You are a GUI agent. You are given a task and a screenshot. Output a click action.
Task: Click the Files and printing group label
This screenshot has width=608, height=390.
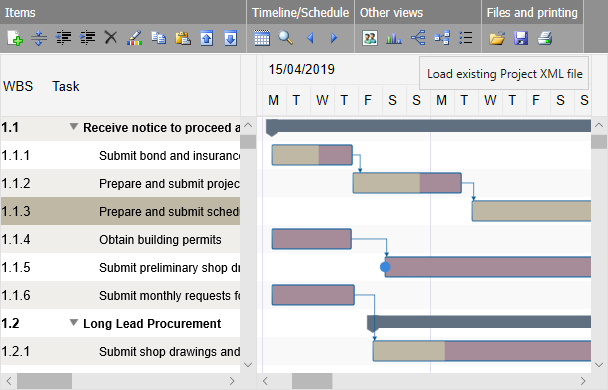point(532,13)
